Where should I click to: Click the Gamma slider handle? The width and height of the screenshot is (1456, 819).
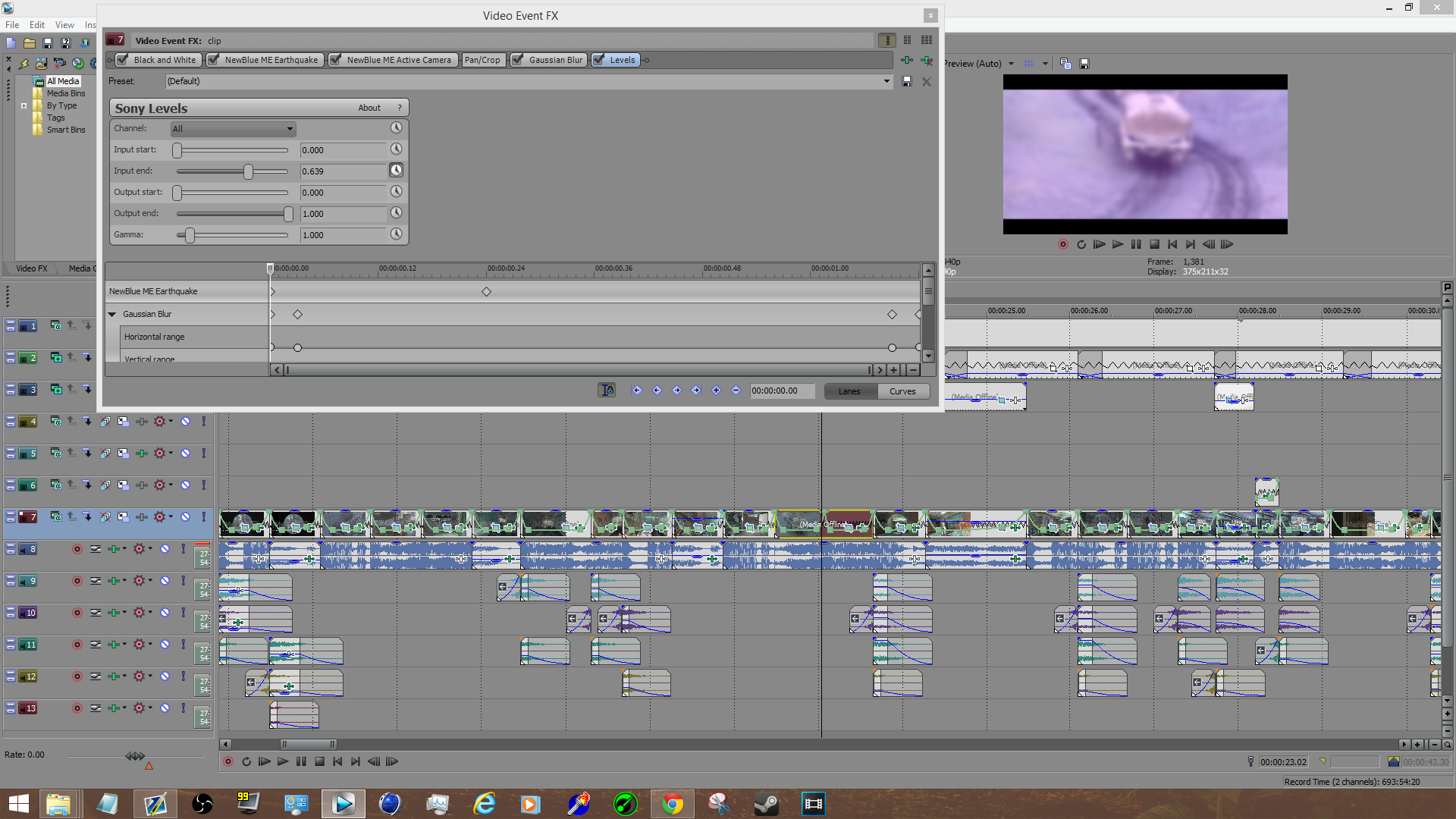coord(190,235)
